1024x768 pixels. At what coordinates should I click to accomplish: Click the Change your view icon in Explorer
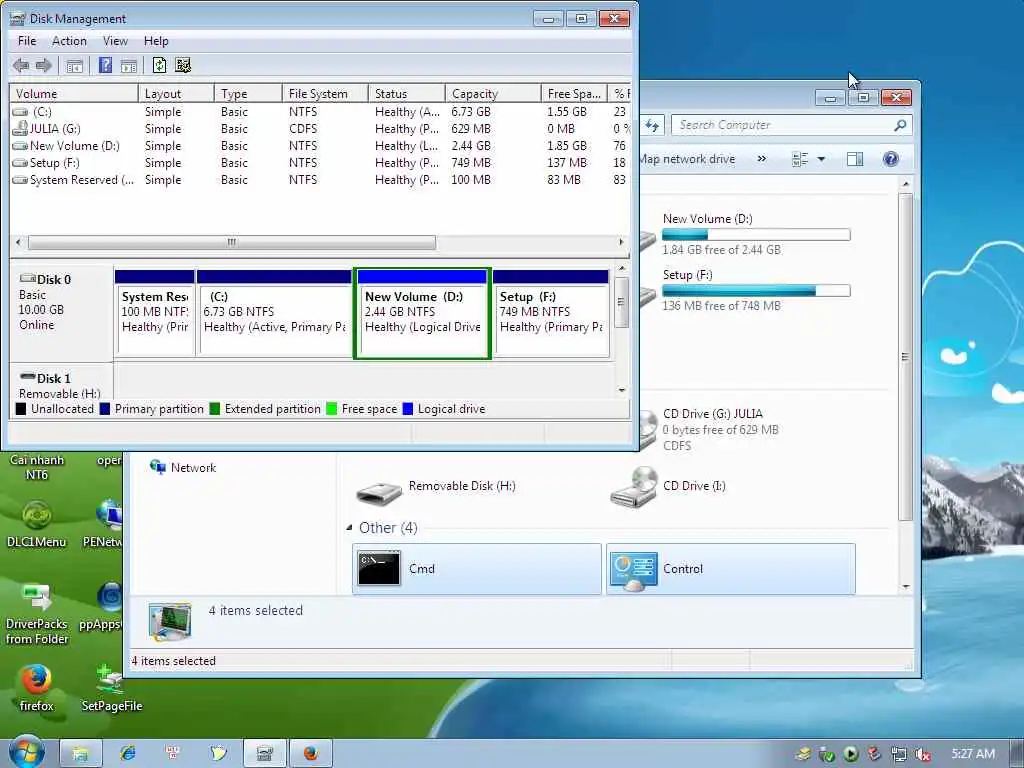pyautogui.click(x=800, y=159)
